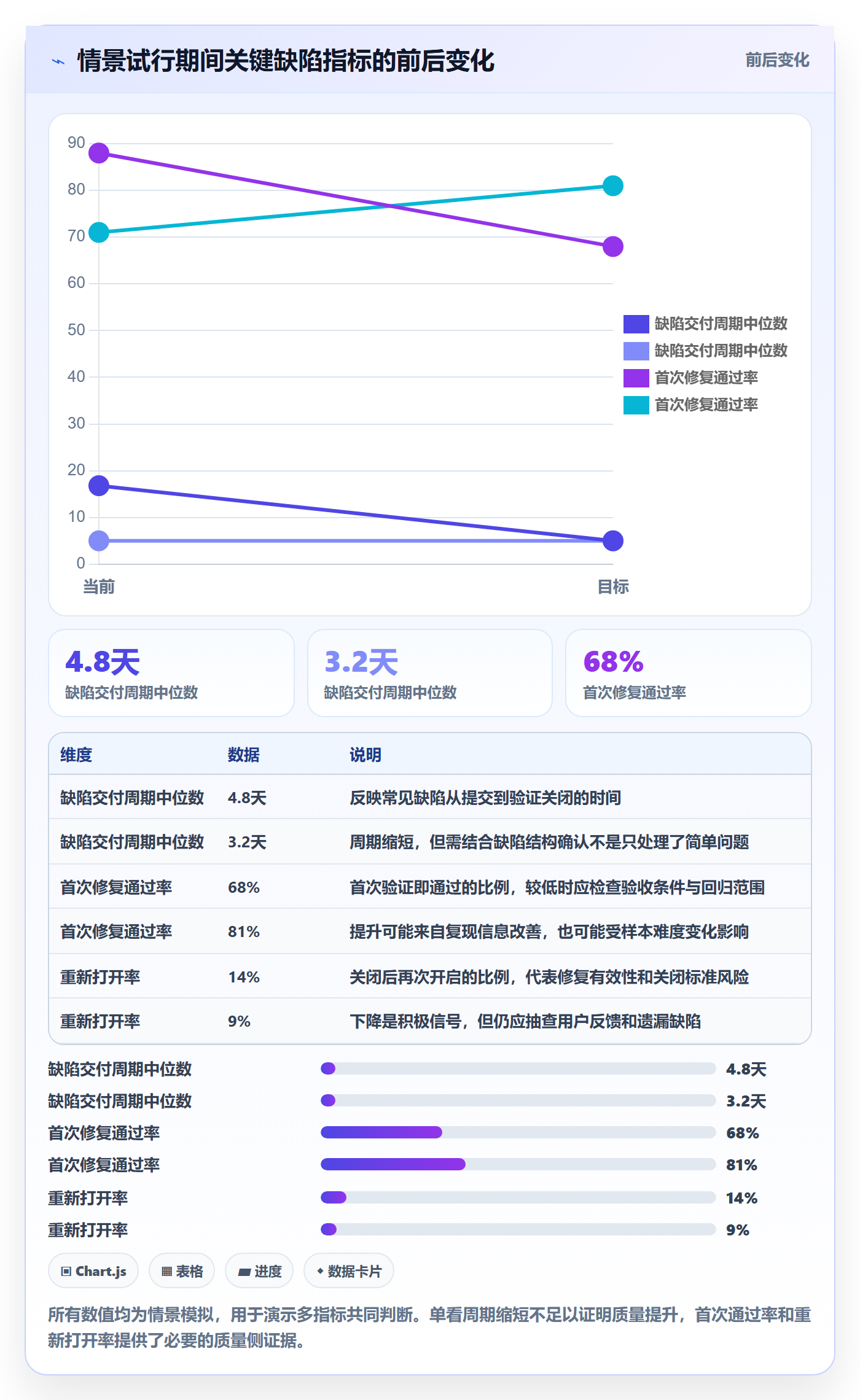
Task: Click the 81% cell in the table
Action: pos(244,931)
